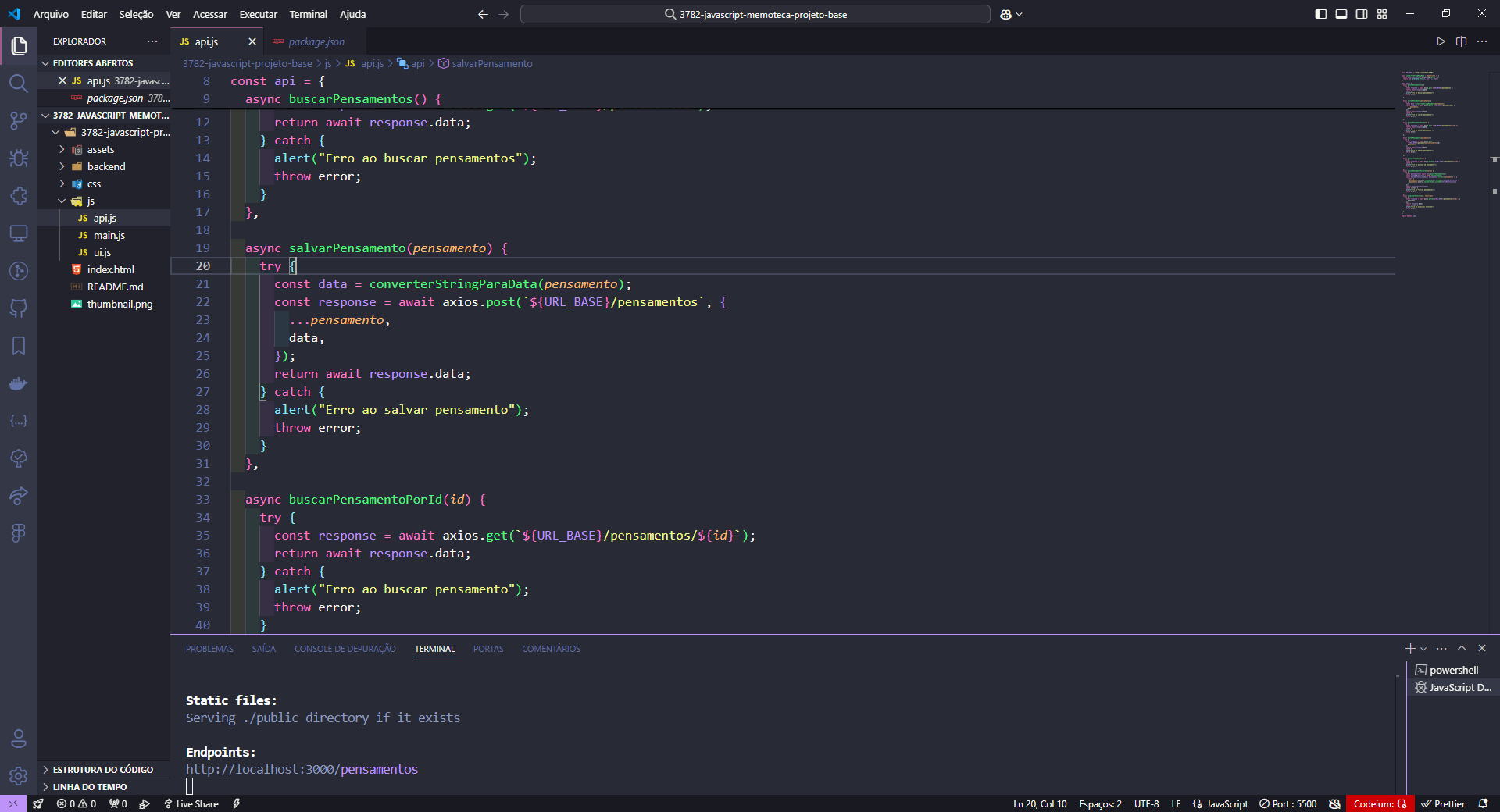Open the Explorer view in activity bar
Screen dimensions: 1500x812
click(x=19, y=46)
